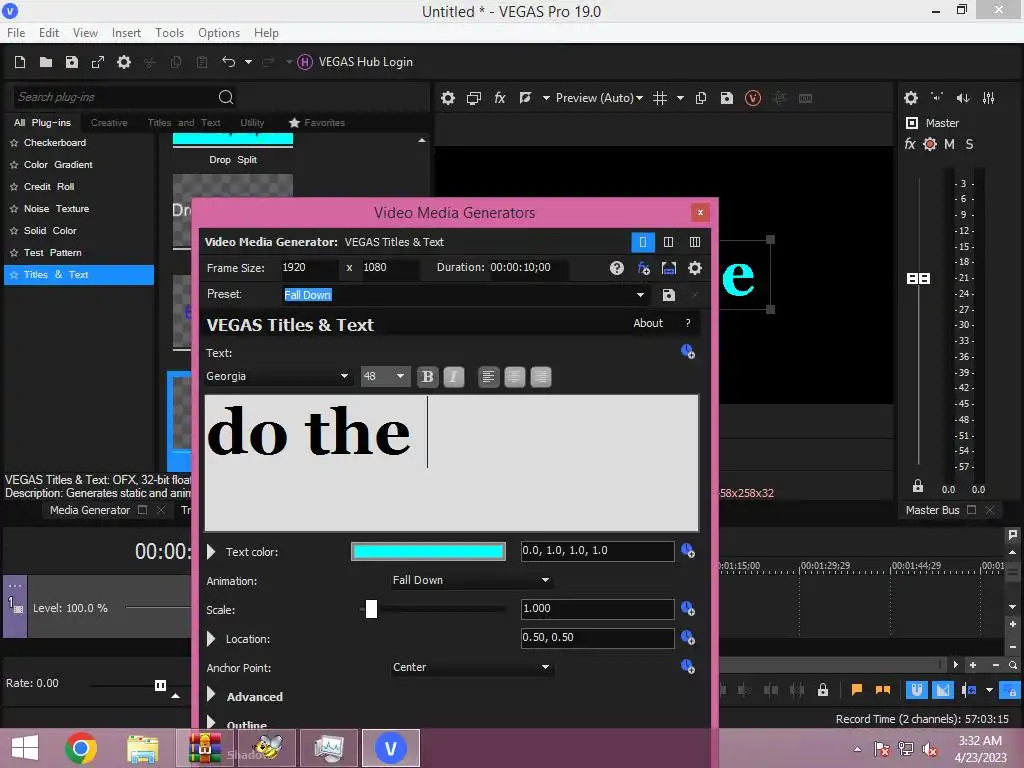The image size is (1024, 768).
Task: Click inside the text editing area
Action: (x=452, y=463)
